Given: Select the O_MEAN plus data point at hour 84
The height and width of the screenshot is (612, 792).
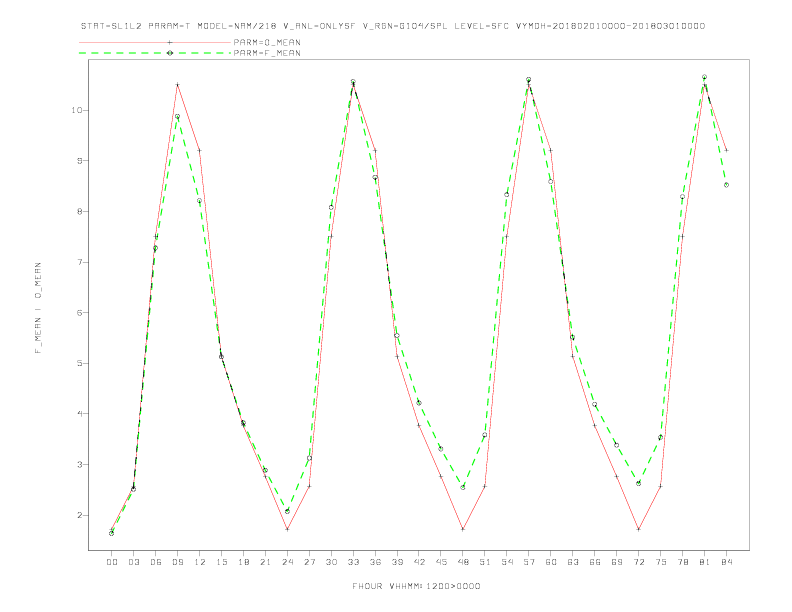Looking at the screenshot, I should [x=726, y=150].
